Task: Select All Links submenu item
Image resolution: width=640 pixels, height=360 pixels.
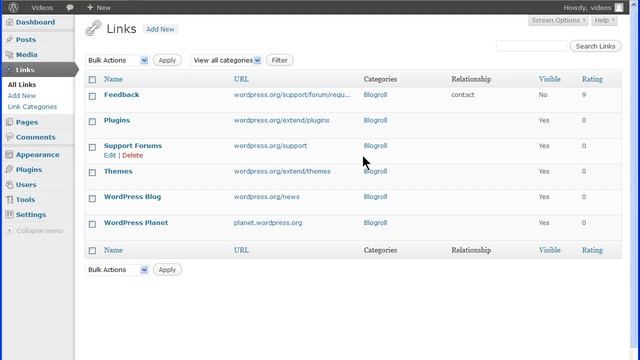Action: click(x=22, y=84)
